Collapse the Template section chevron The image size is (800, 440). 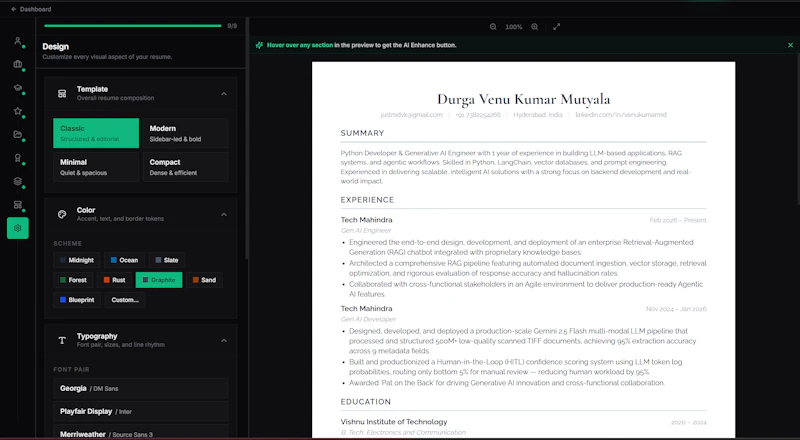(224, 93)
